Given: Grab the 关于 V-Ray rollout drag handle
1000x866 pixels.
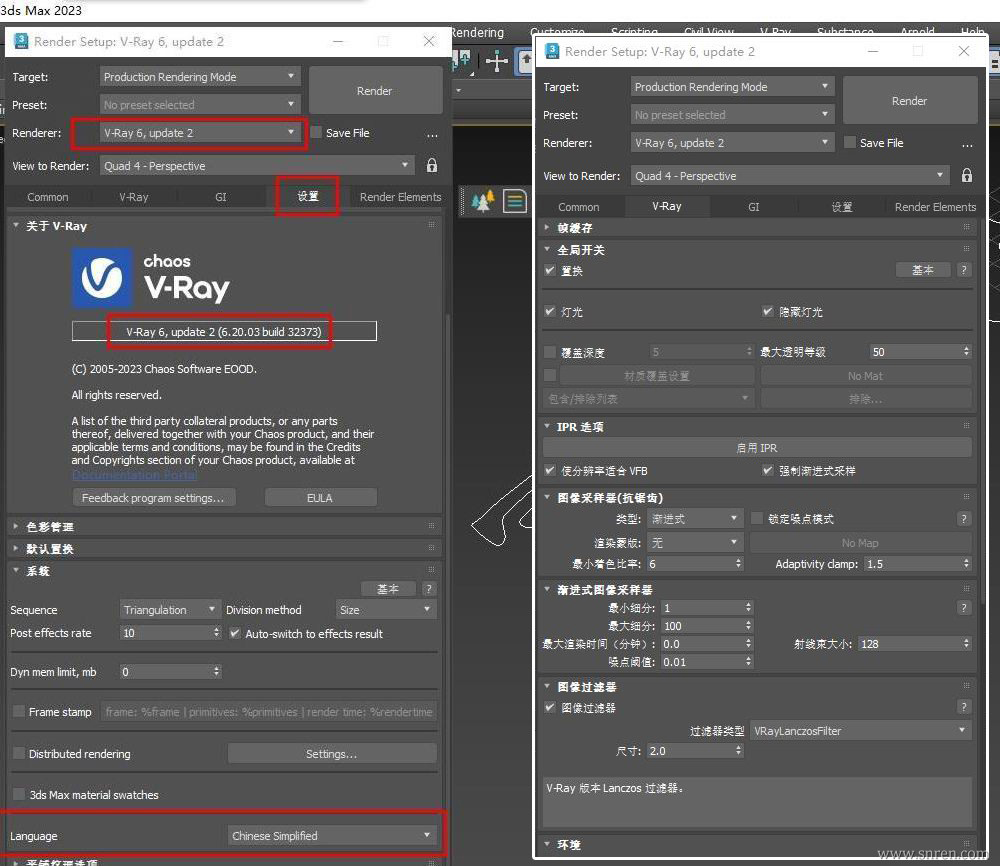Looking at the screenshot, I should 432,224.
